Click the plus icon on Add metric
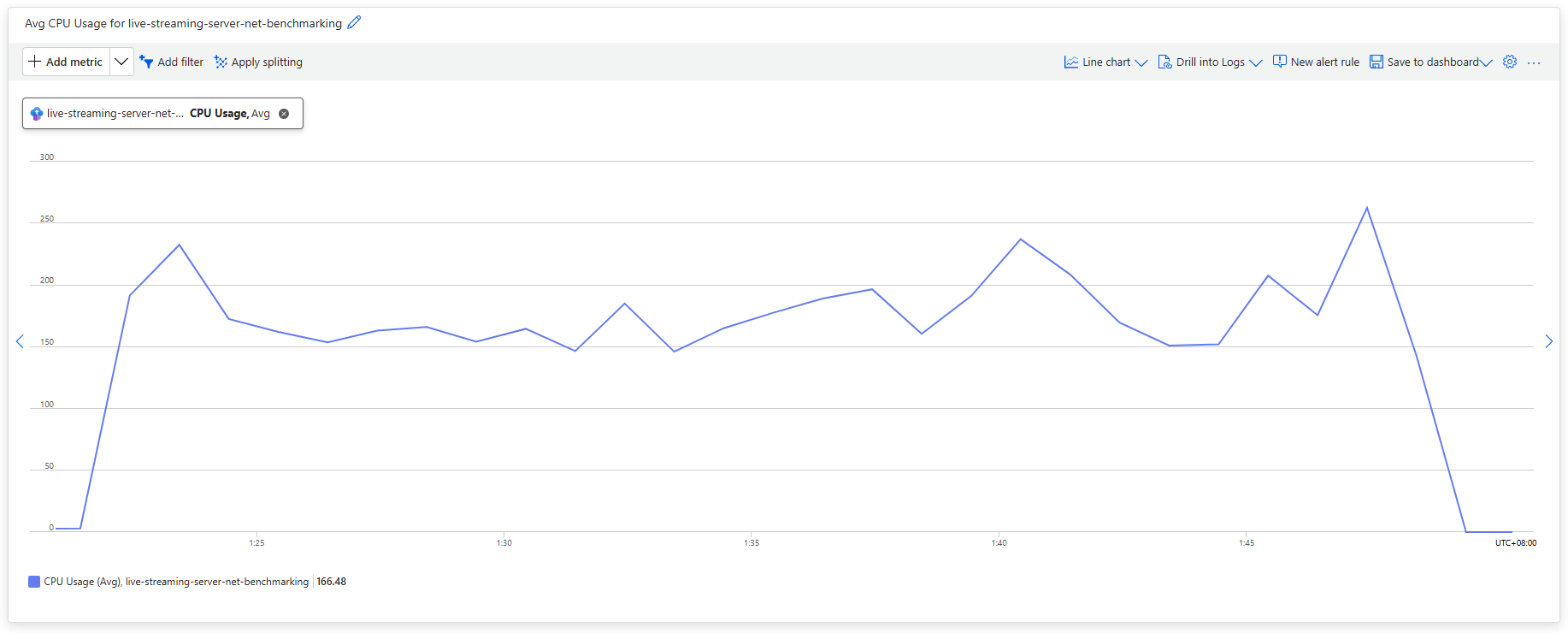 34,62
